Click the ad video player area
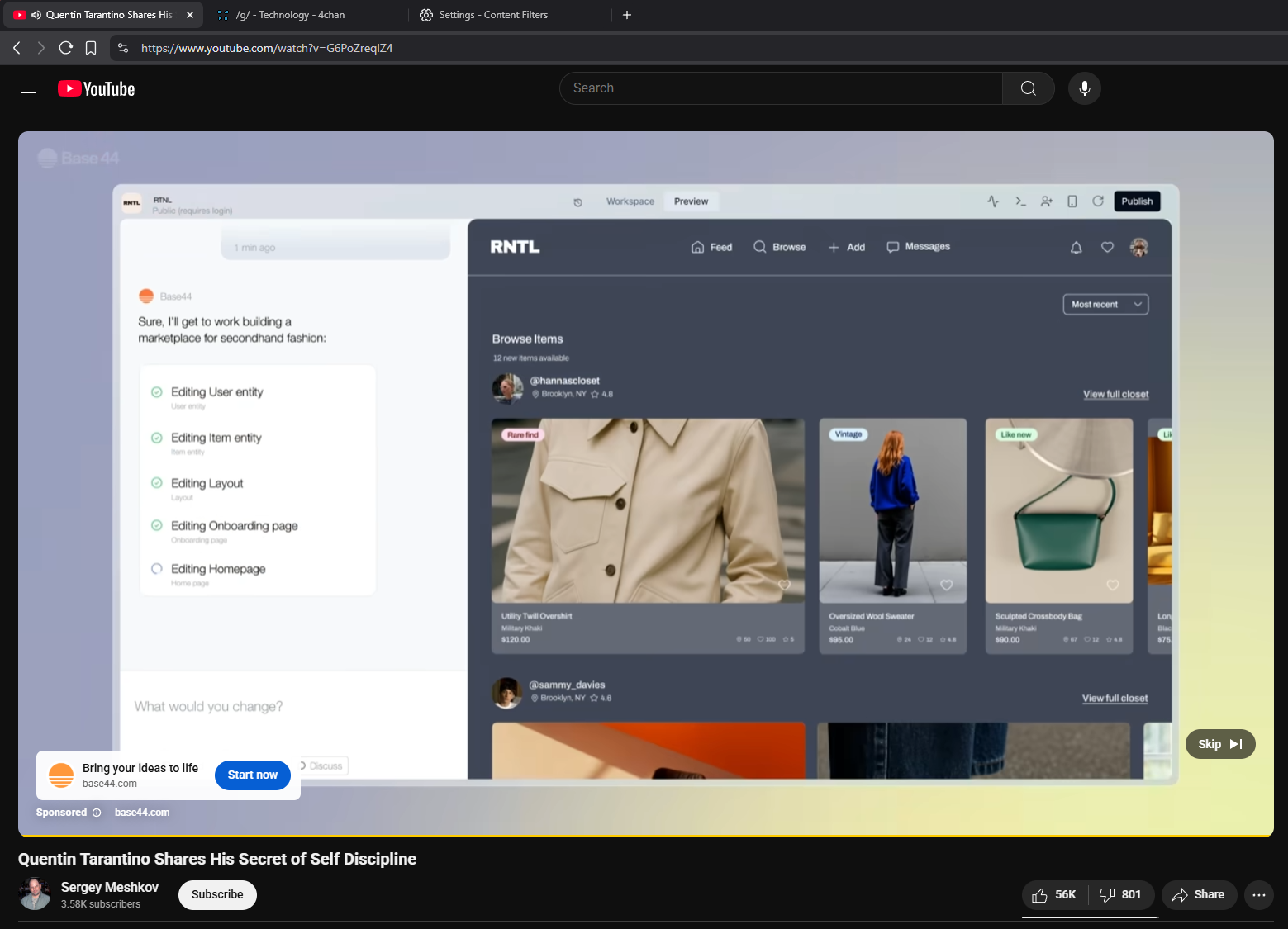This screenshot has width=1288, height=929. point(646,484)
